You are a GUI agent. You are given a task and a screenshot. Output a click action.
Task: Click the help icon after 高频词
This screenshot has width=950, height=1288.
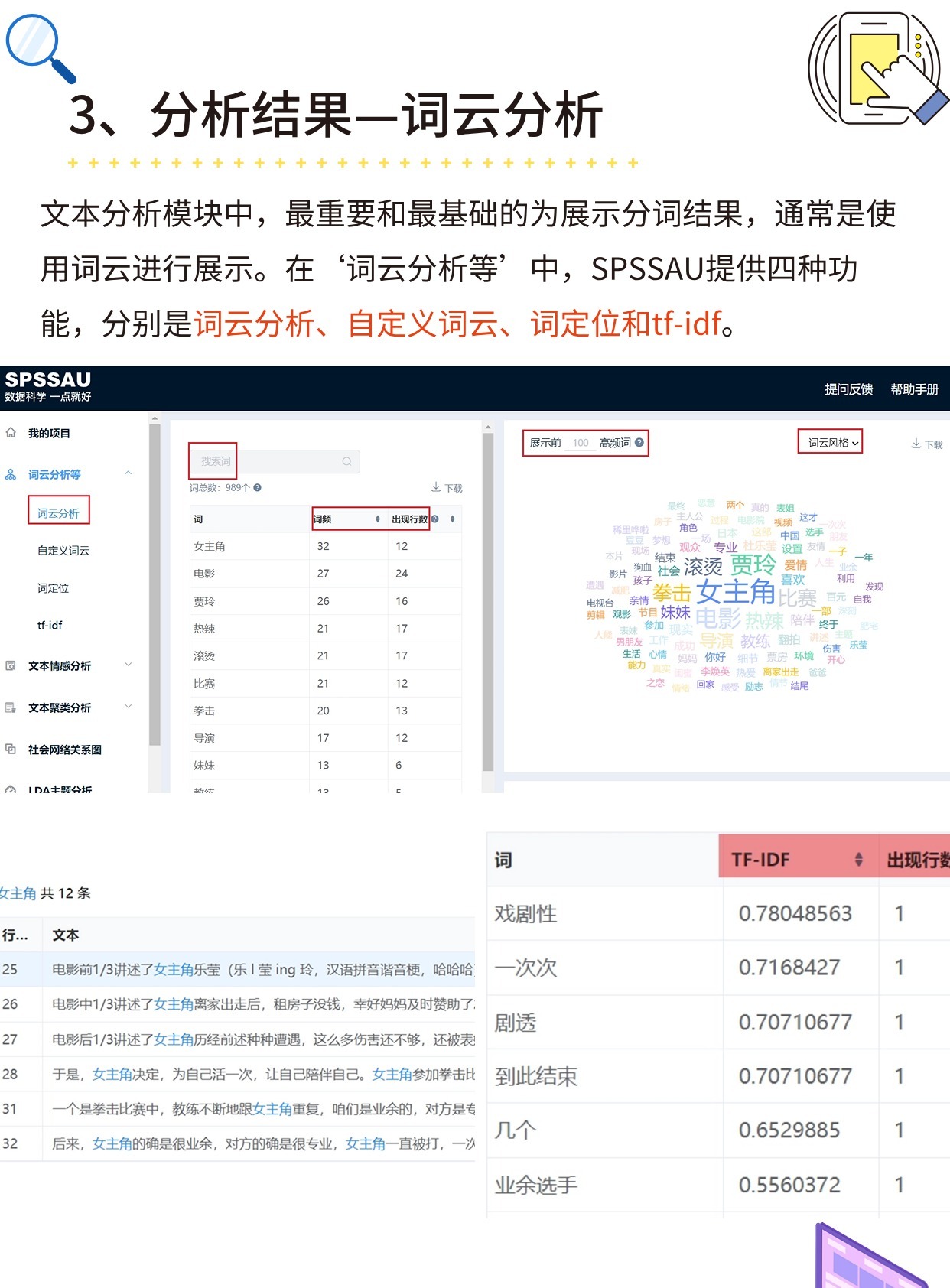point(639,442)
